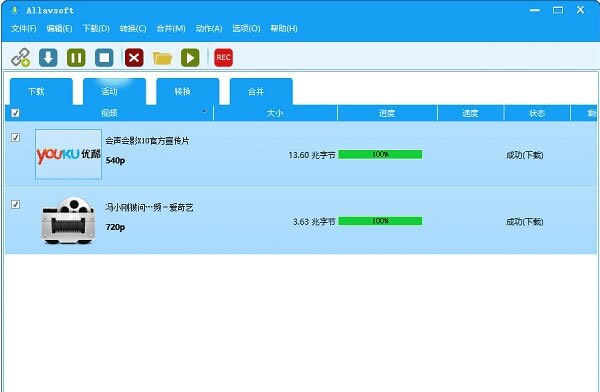Select the title 会声会影X10官方宣传片
The width and height of the screenshot is (600, 392).
pyautogui.click(x=147, y=141)
